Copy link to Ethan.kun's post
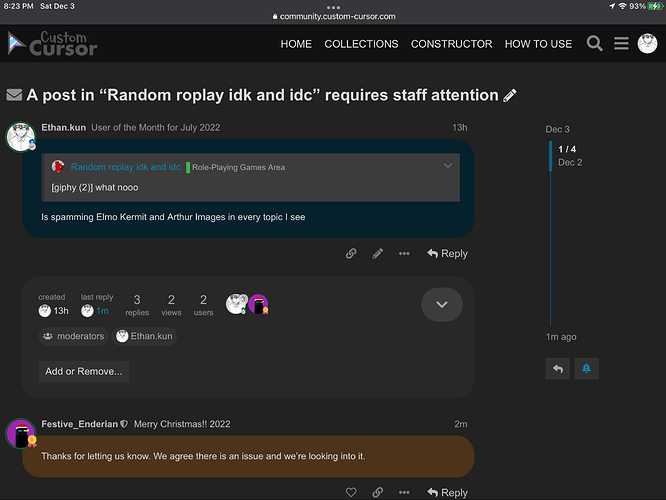Screen dimensions: 666x500 click(351, 254)
